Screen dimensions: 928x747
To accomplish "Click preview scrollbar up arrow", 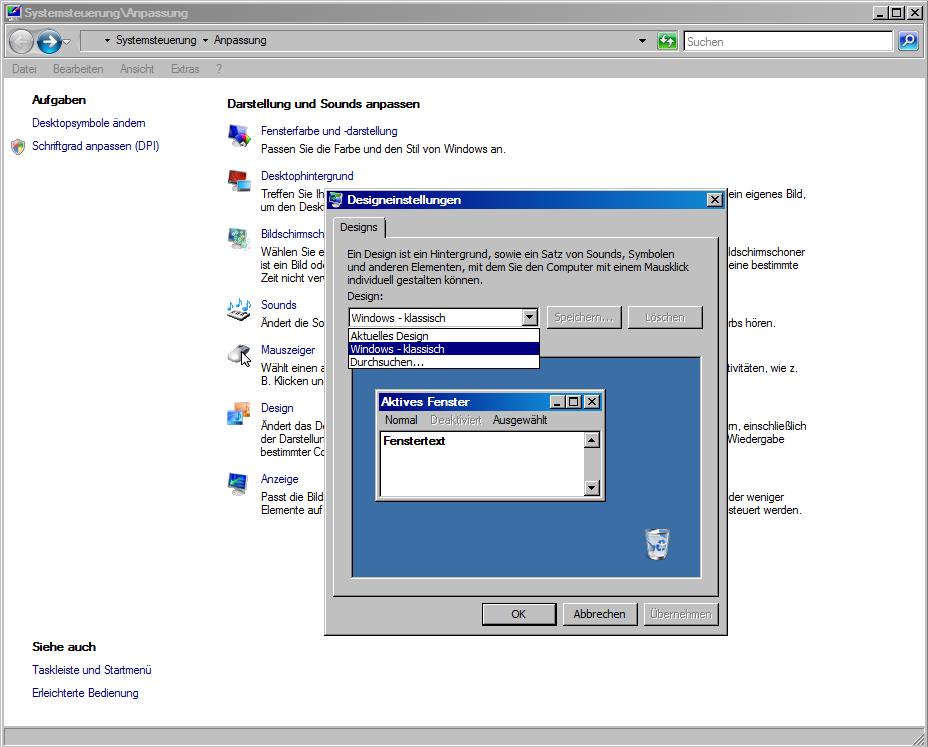I will (592, 440).
